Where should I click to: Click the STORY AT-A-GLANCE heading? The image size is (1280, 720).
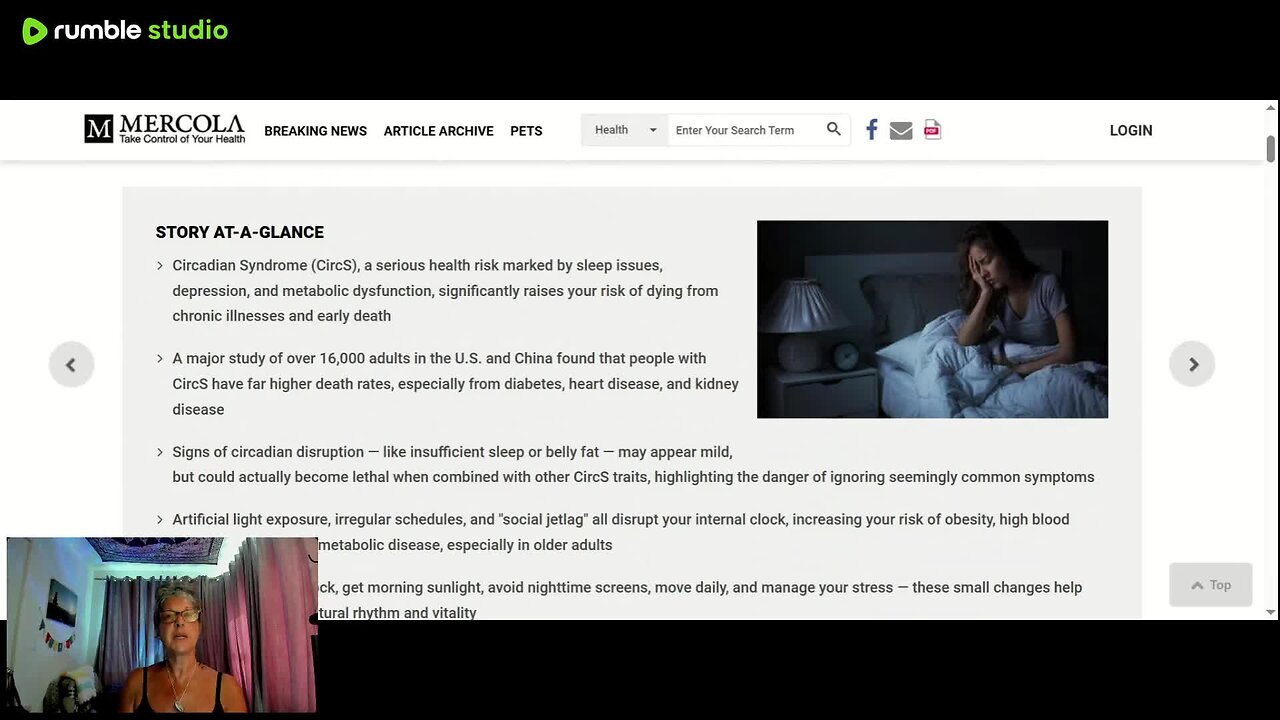[240, 232]
